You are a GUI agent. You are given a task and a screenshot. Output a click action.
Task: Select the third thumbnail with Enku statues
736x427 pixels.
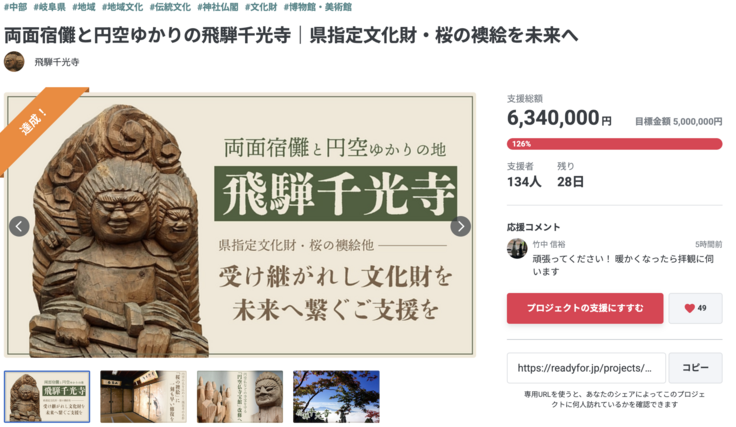pos(240,396)
